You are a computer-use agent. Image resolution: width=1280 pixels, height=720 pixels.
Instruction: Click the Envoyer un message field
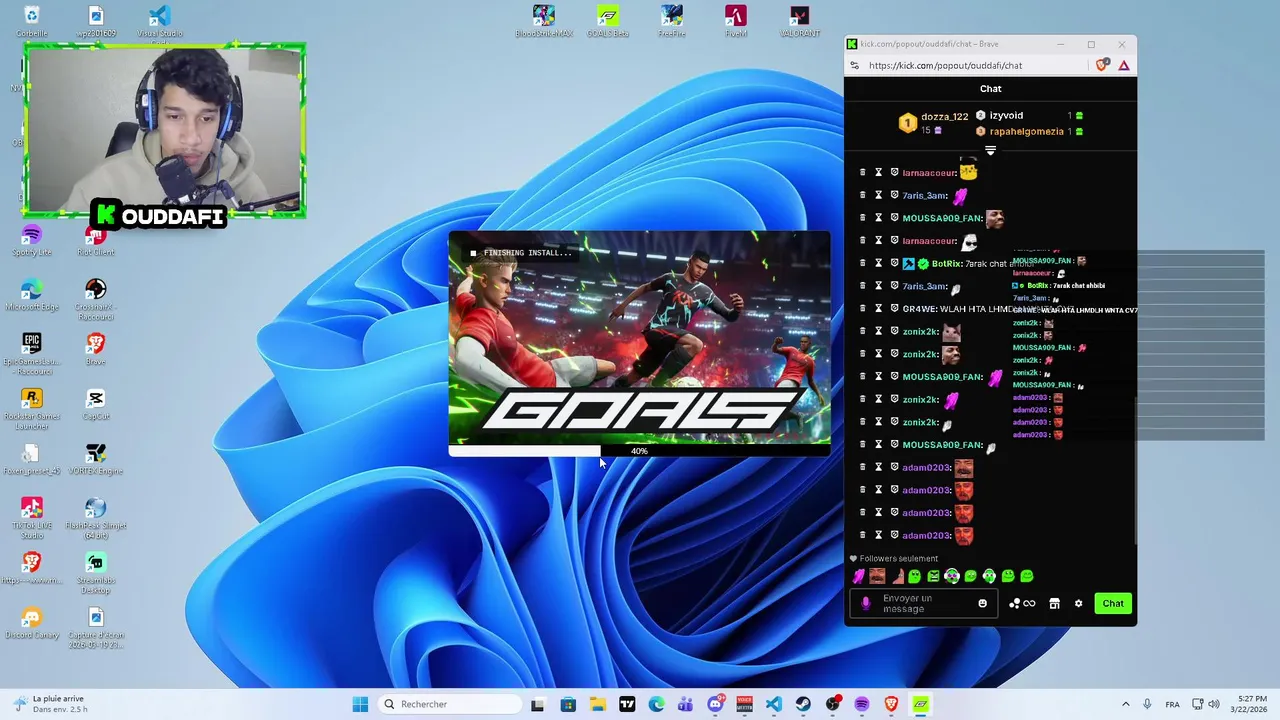(924, 603)
